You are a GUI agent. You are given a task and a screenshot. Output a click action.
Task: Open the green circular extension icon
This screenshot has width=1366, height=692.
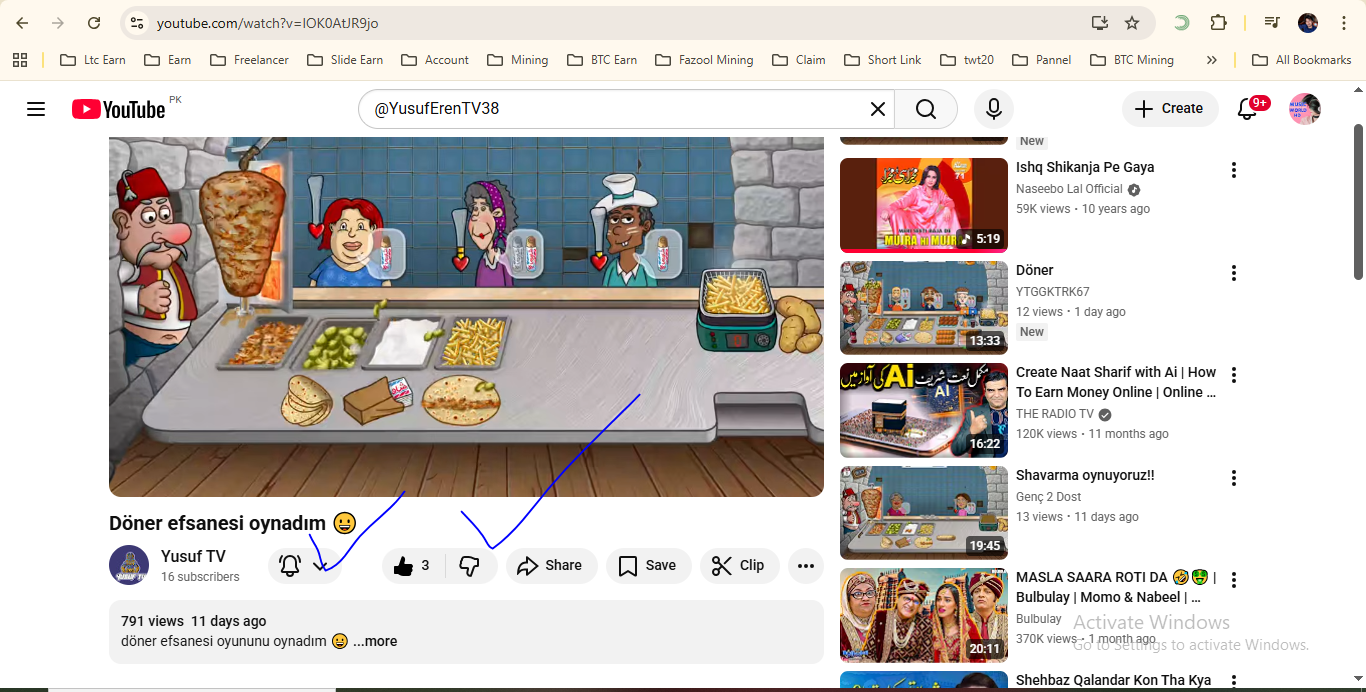1182,23
